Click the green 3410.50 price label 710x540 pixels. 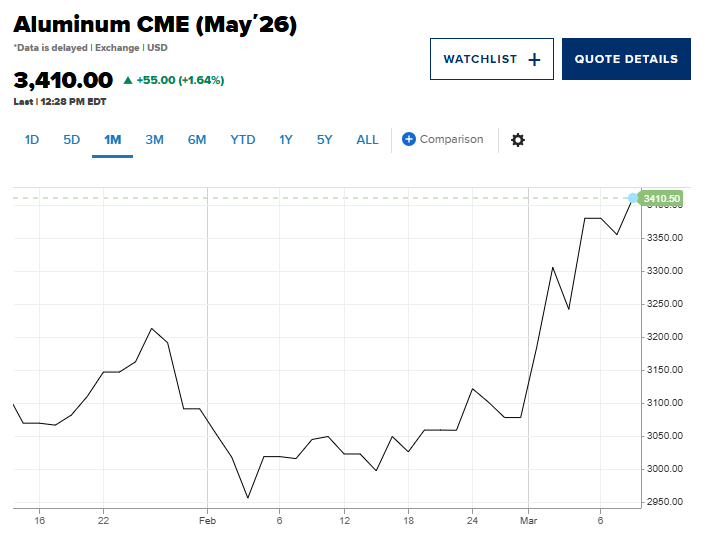tap(662, 199)
